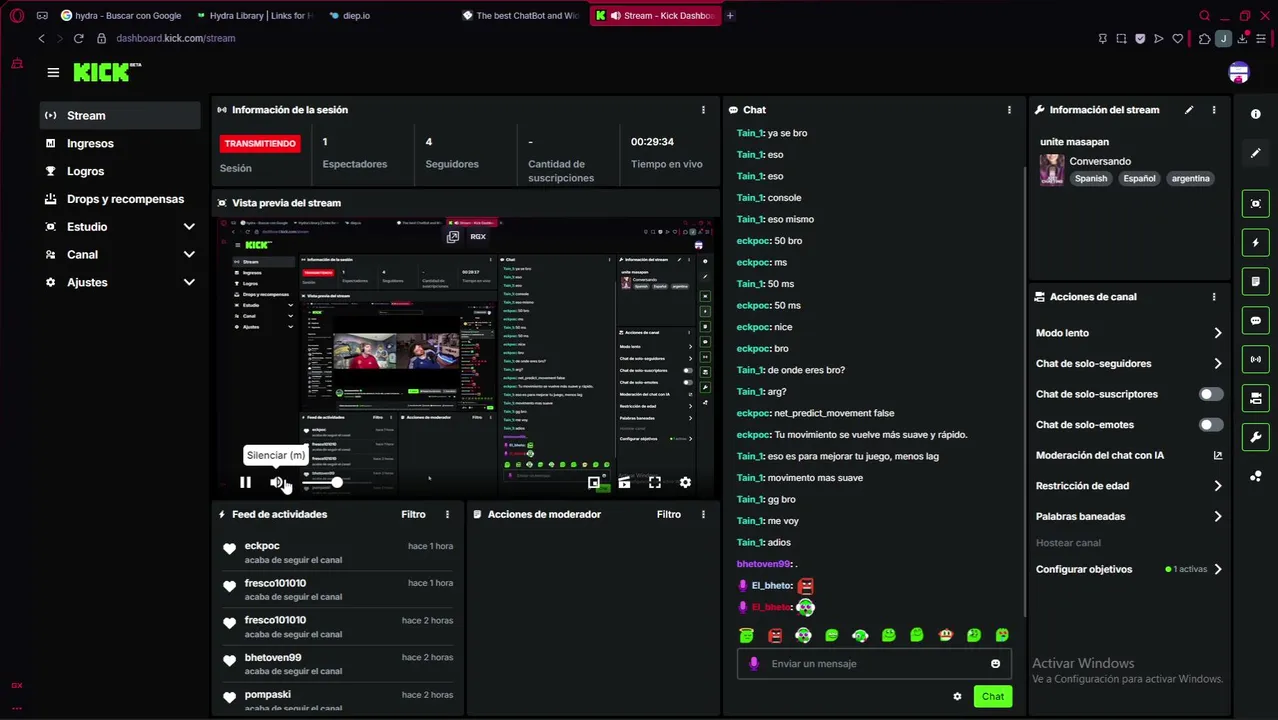1278x720 pixels.
Task: Click the Spanish tag chip
Action: [x=1091, y=179]
